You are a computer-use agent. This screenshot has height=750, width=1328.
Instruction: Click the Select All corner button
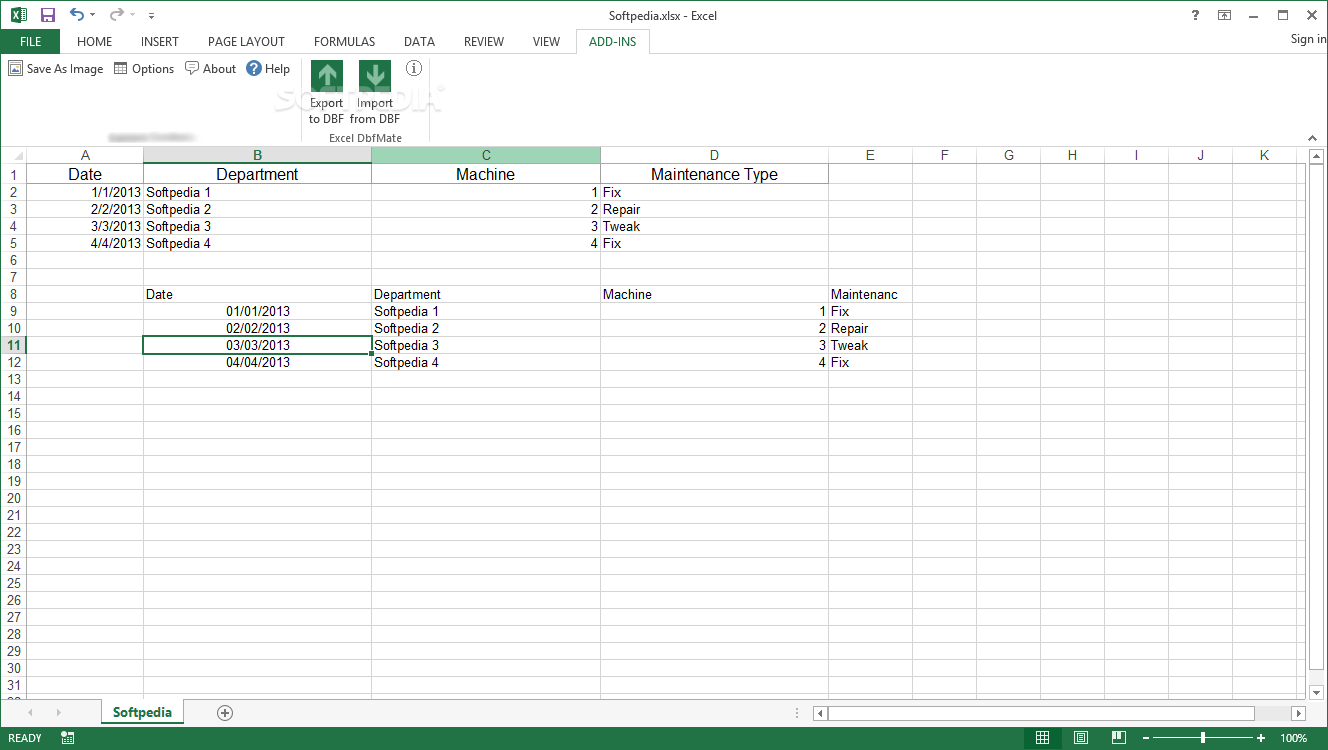(13, 155)
